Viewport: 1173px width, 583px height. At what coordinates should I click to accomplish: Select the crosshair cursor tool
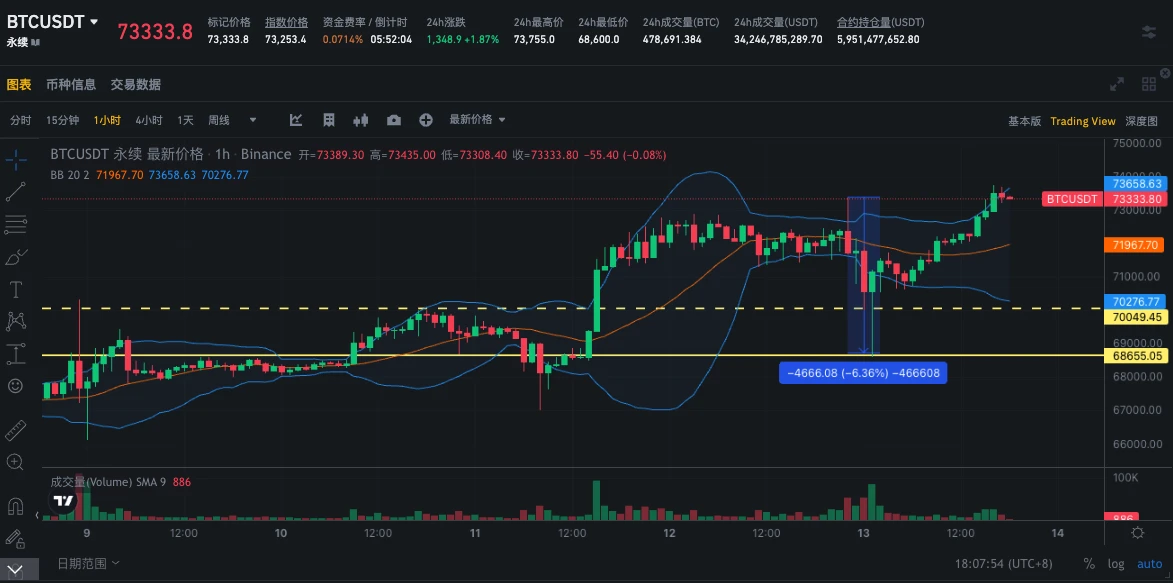tap(16, 159)
